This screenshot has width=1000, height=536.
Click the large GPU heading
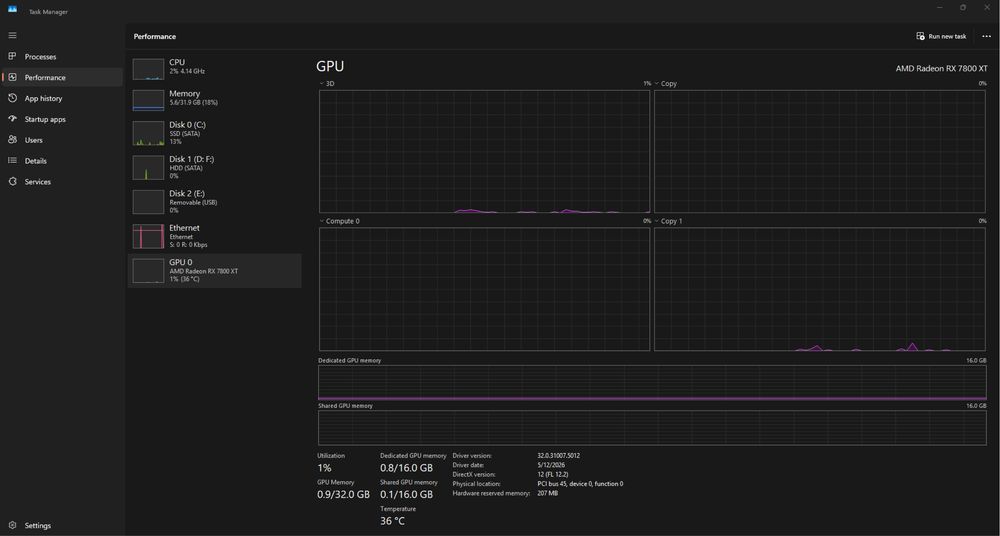tap(330, 66)
